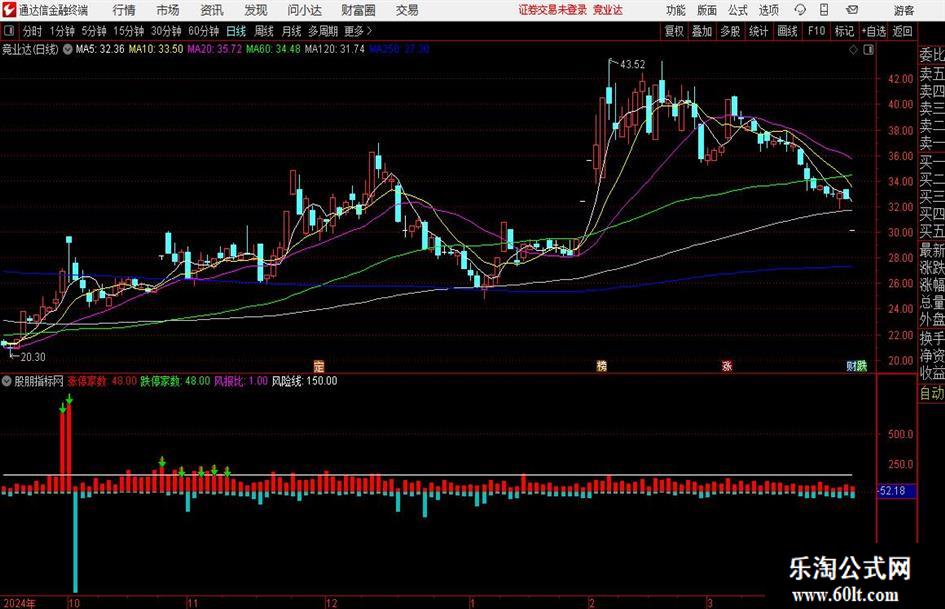Image resolution: width=945 pixels, height=609 pixels.
Task: Click the 43.52 high price label
Action: [x=633, y=65]
